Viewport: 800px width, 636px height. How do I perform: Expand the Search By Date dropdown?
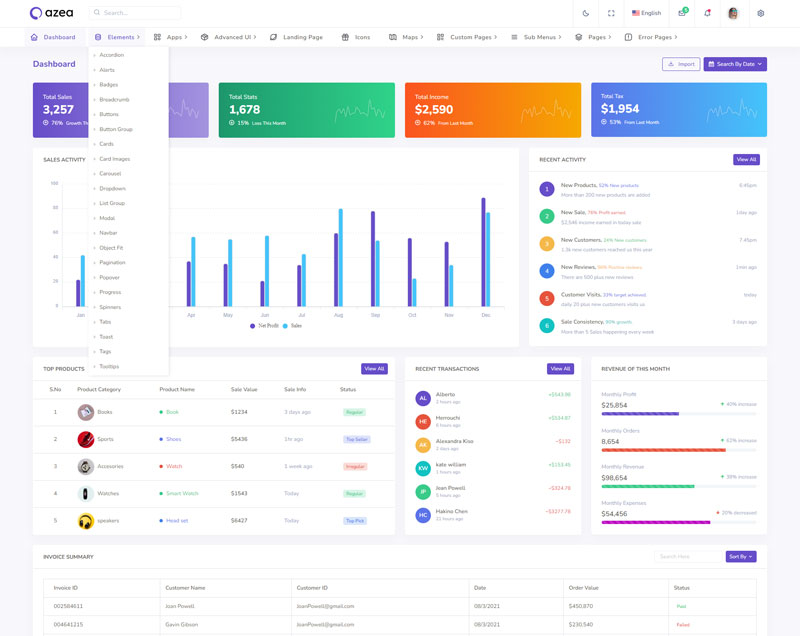click(x=735, y=64)
